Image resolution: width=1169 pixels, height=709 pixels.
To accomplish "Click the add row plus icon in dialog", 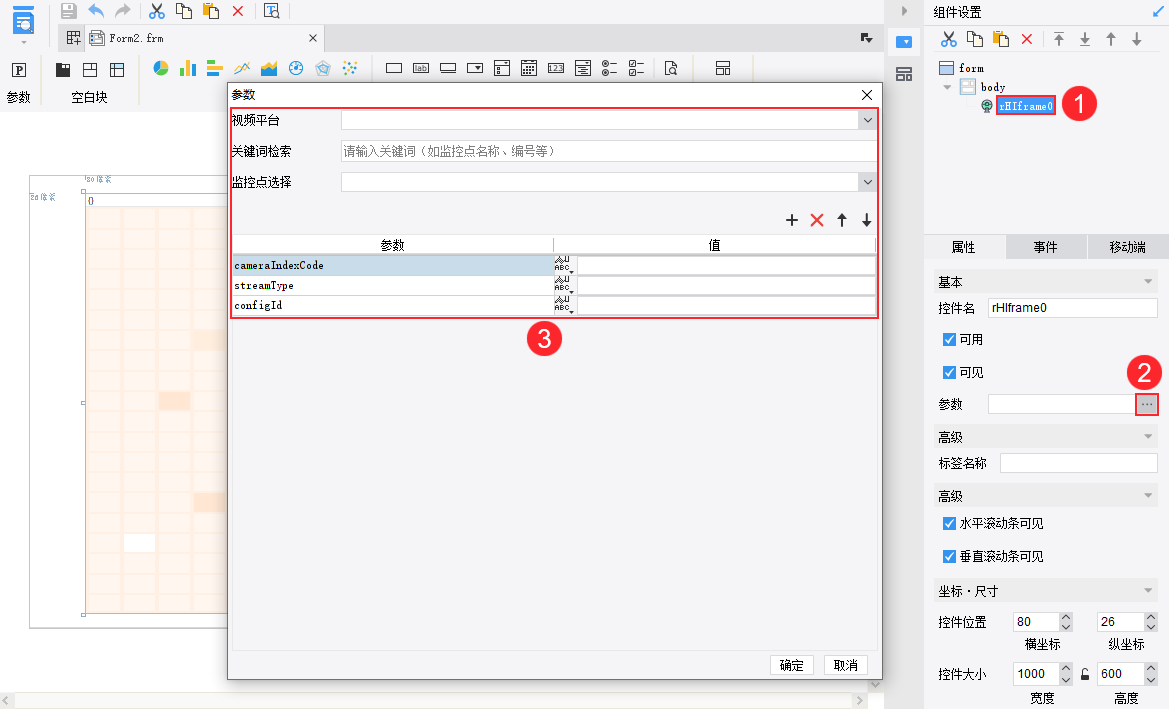I will [792, 220].
